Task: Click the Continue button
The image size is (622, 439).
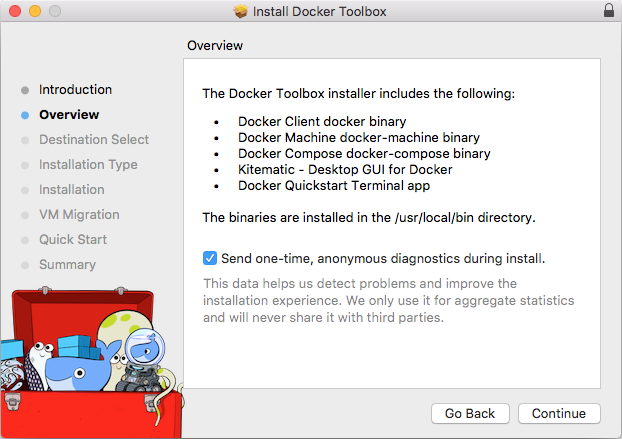Action: click(x=558, y=413)
